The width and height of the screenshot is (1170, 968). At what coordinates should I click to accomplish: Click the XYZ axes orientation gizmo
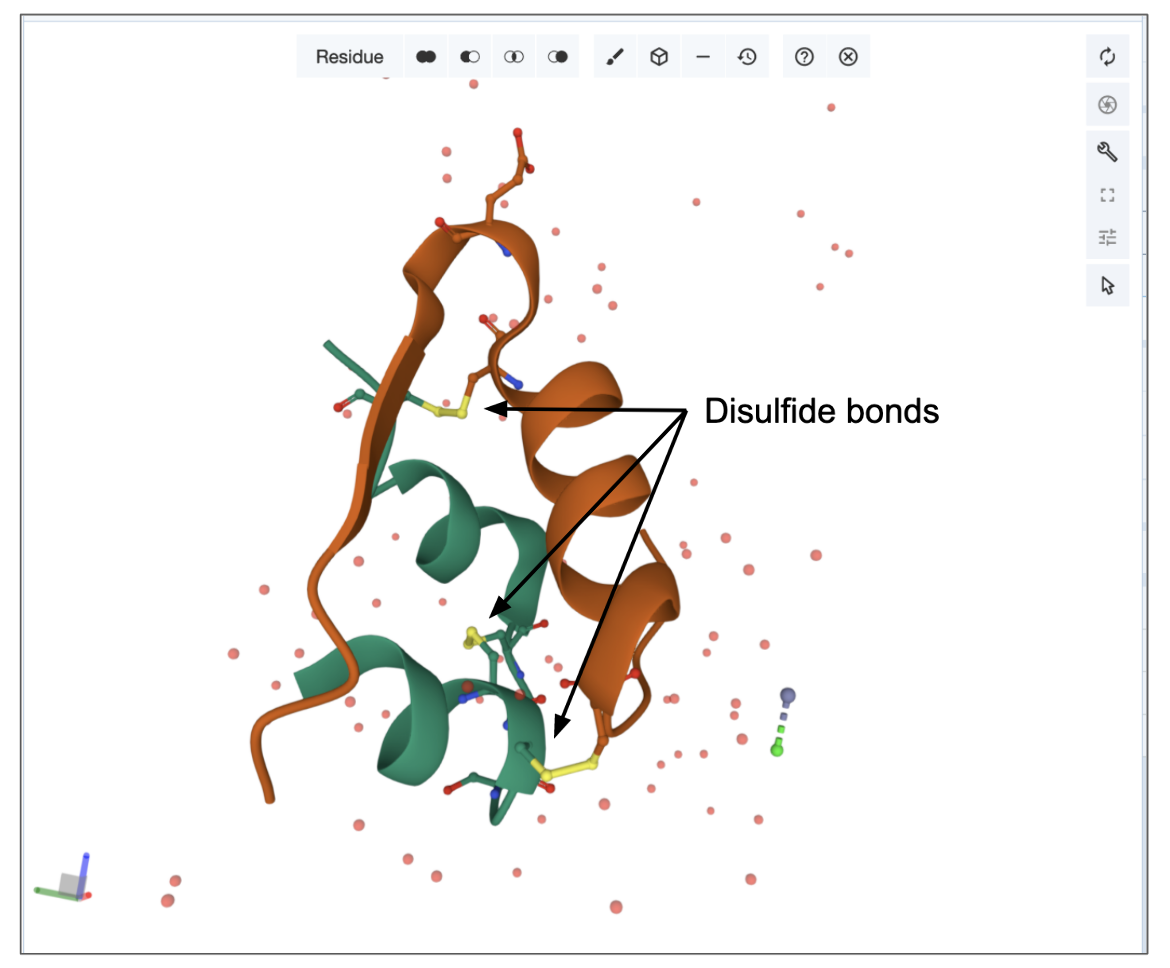[x=67, y=882]
